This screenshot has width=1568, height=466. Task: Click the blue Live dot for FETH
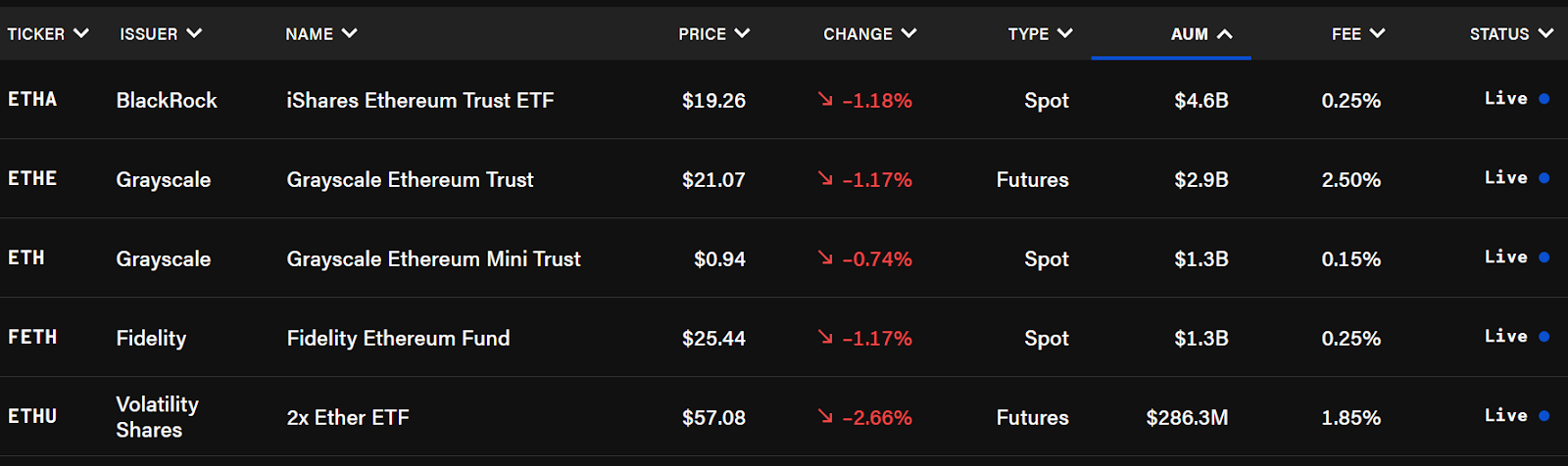coord(1544,337)
